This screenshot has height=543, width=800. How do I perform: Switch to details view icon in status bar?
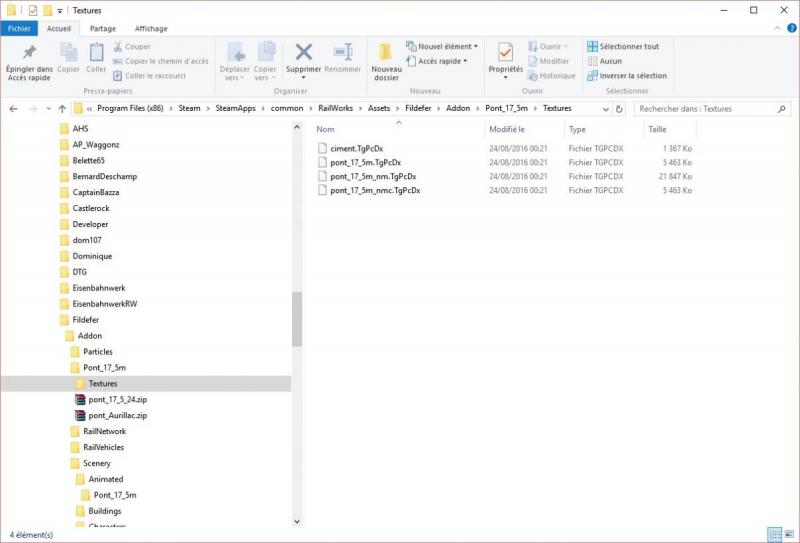[x=774, y=534]
